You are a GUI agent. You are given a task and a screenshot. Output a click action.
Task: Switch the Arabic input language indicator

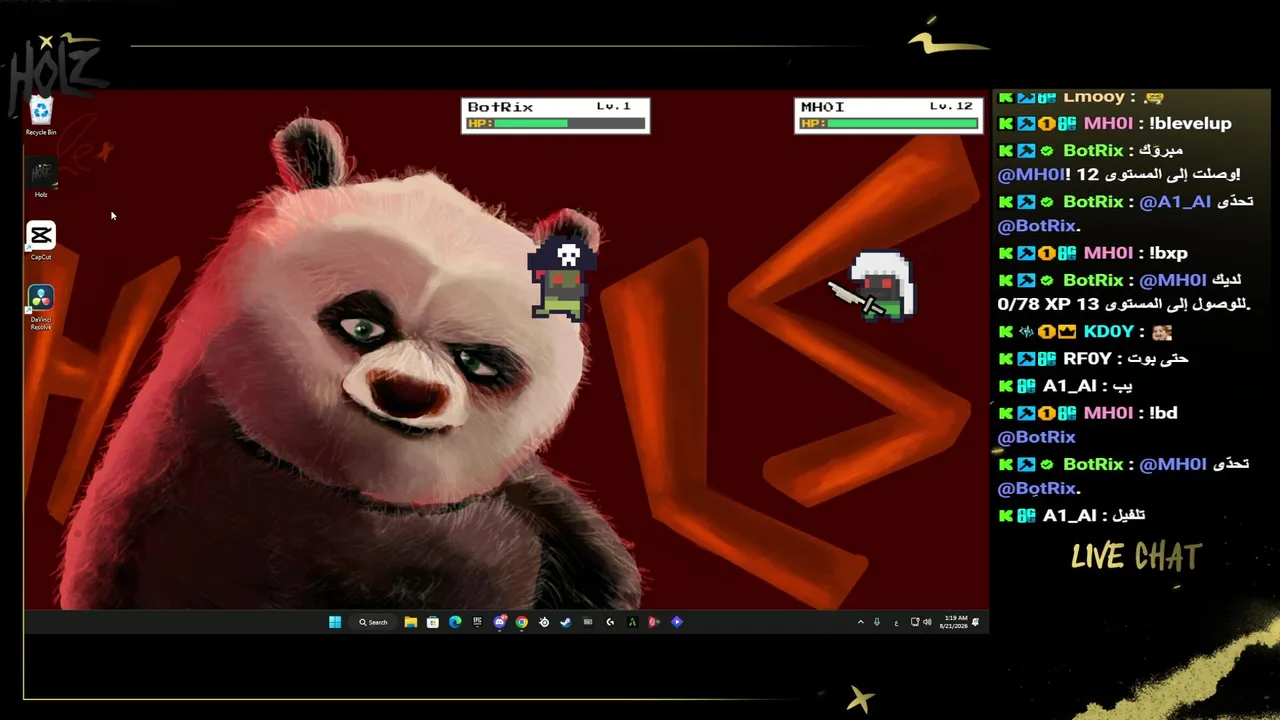point(896,622)
